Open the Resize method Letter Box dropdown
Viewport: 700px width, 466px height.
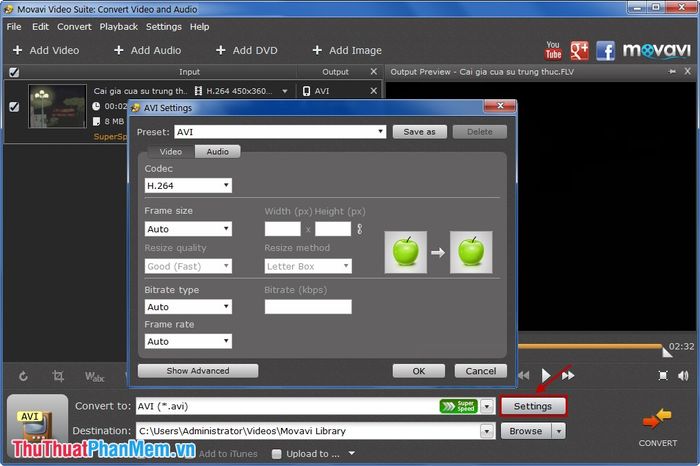click(308, 266)
